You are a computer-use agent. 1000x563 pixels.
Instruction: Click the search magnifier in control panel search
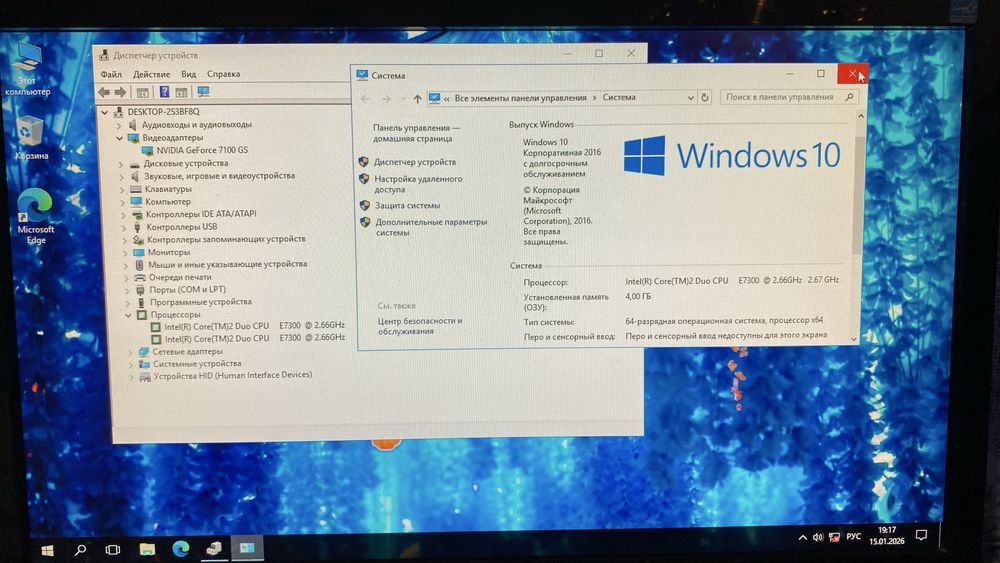click(x=849, y=97)
